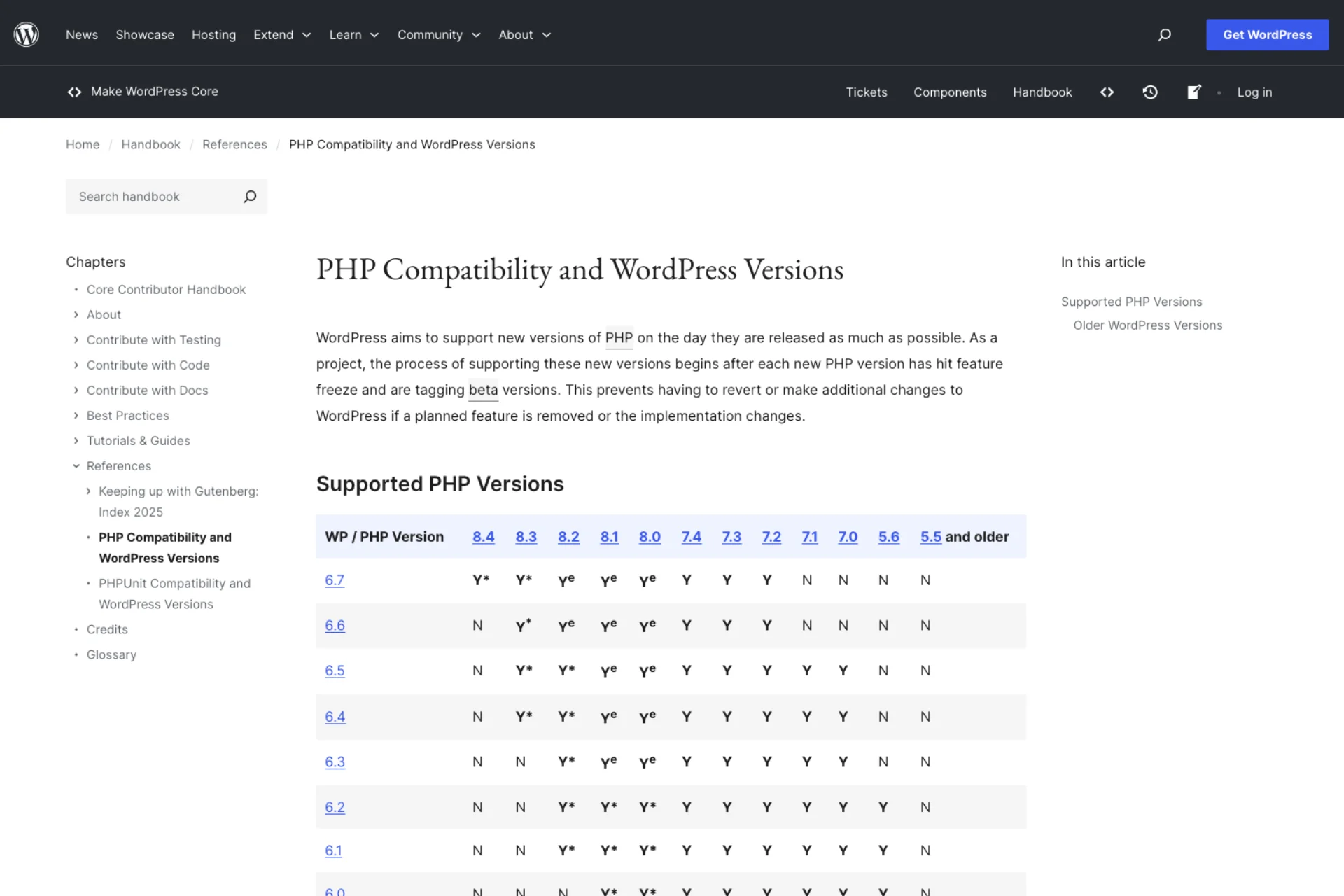Screen dimensions: 1344x896
Task: Expand the About chapter chevron in sidebar
Action: click(x=76, y=315)
